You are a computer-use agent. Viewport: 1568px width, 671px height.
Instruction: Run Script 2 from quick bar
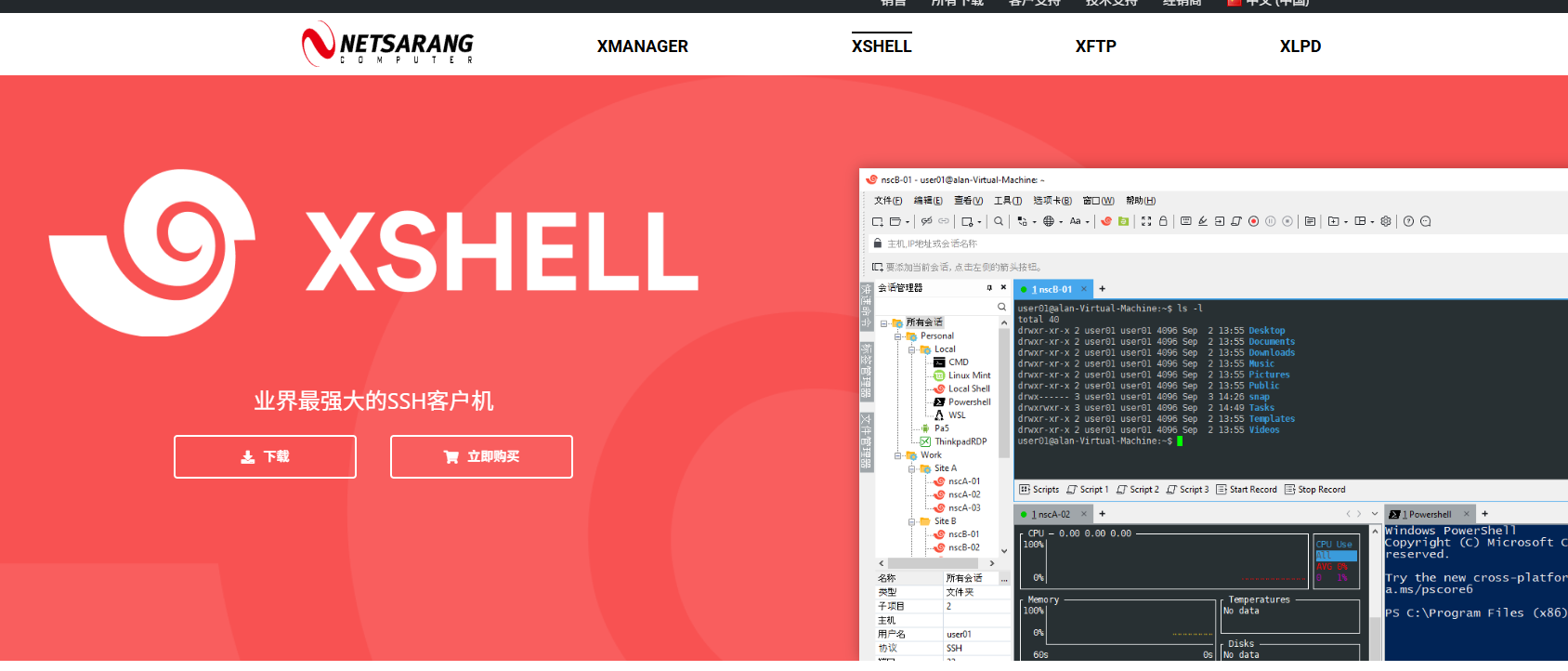pyautogui.click(x=1138, y=490)
